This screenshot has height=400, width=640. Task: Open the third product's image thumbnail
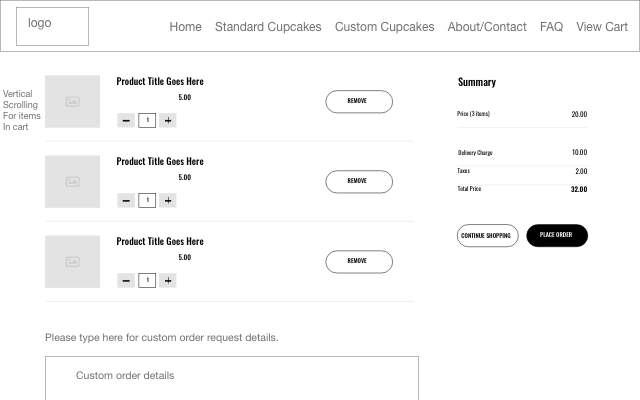click(x=72, y=262)
